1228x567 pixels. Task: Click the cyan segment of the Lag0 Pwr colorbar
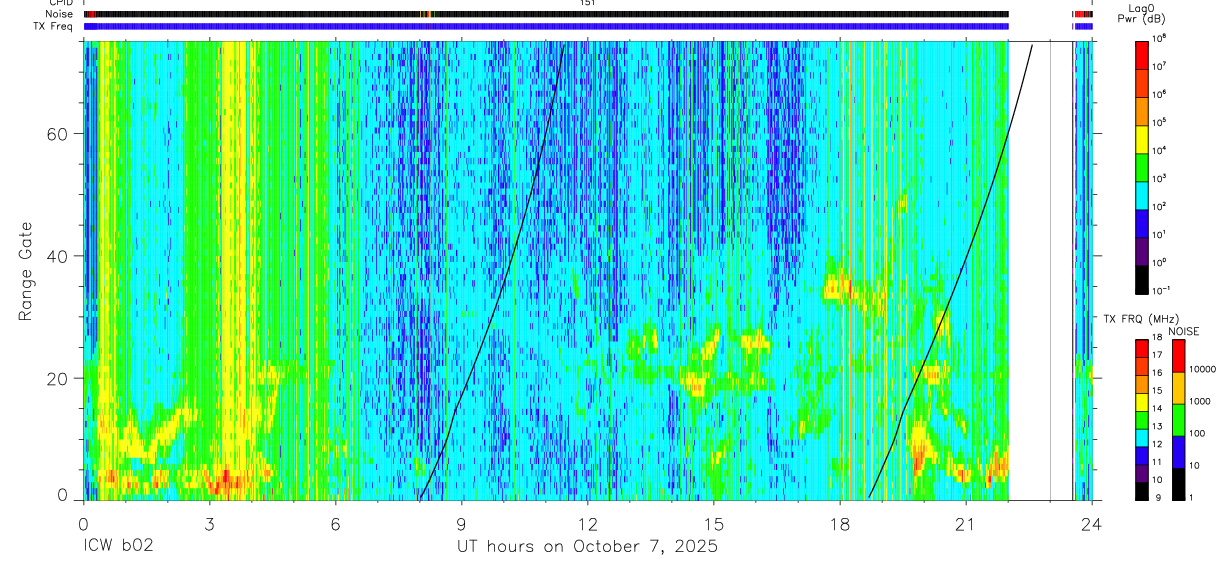(x=1141, y=193)
